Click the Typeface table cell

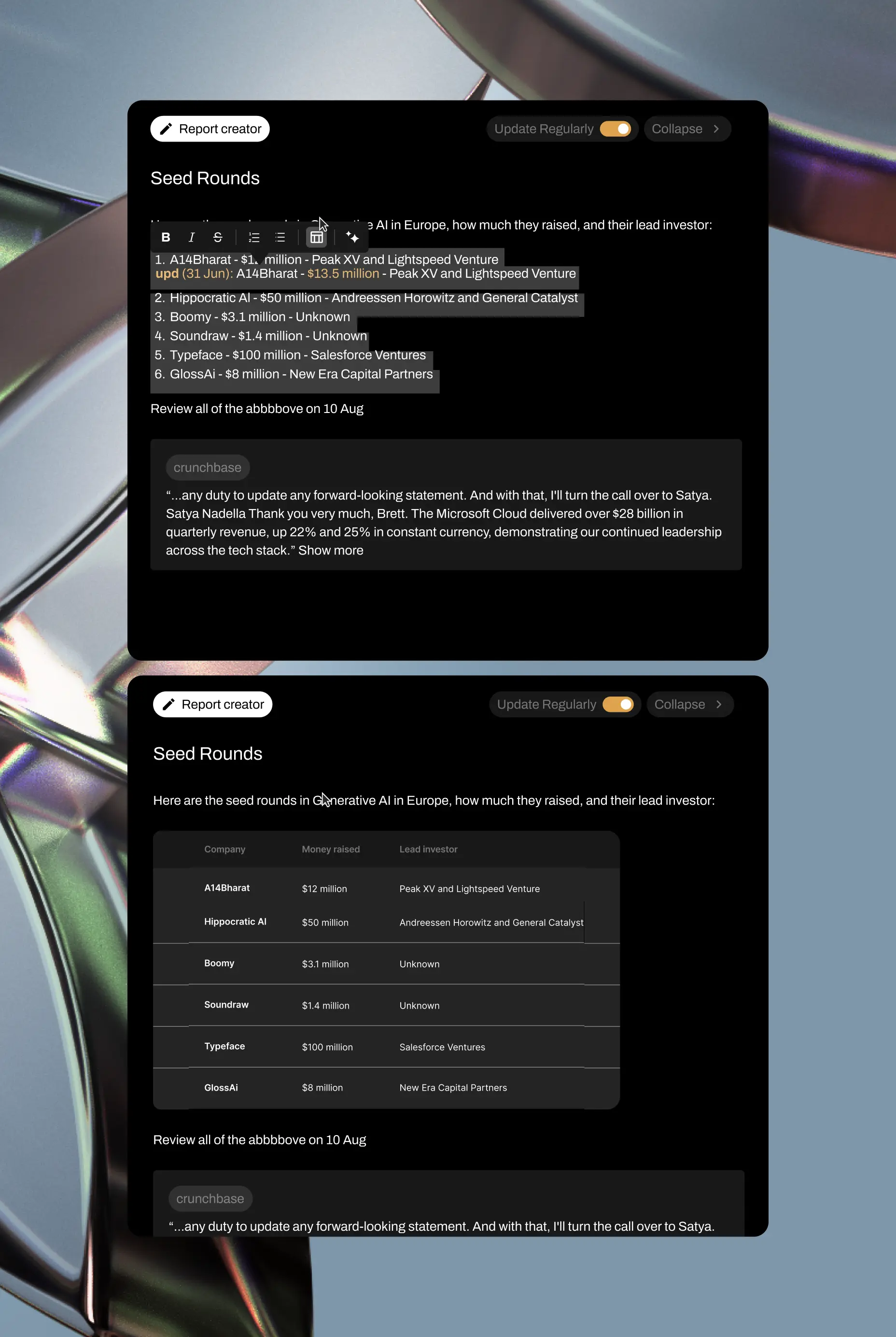(x=224, y=1046)
